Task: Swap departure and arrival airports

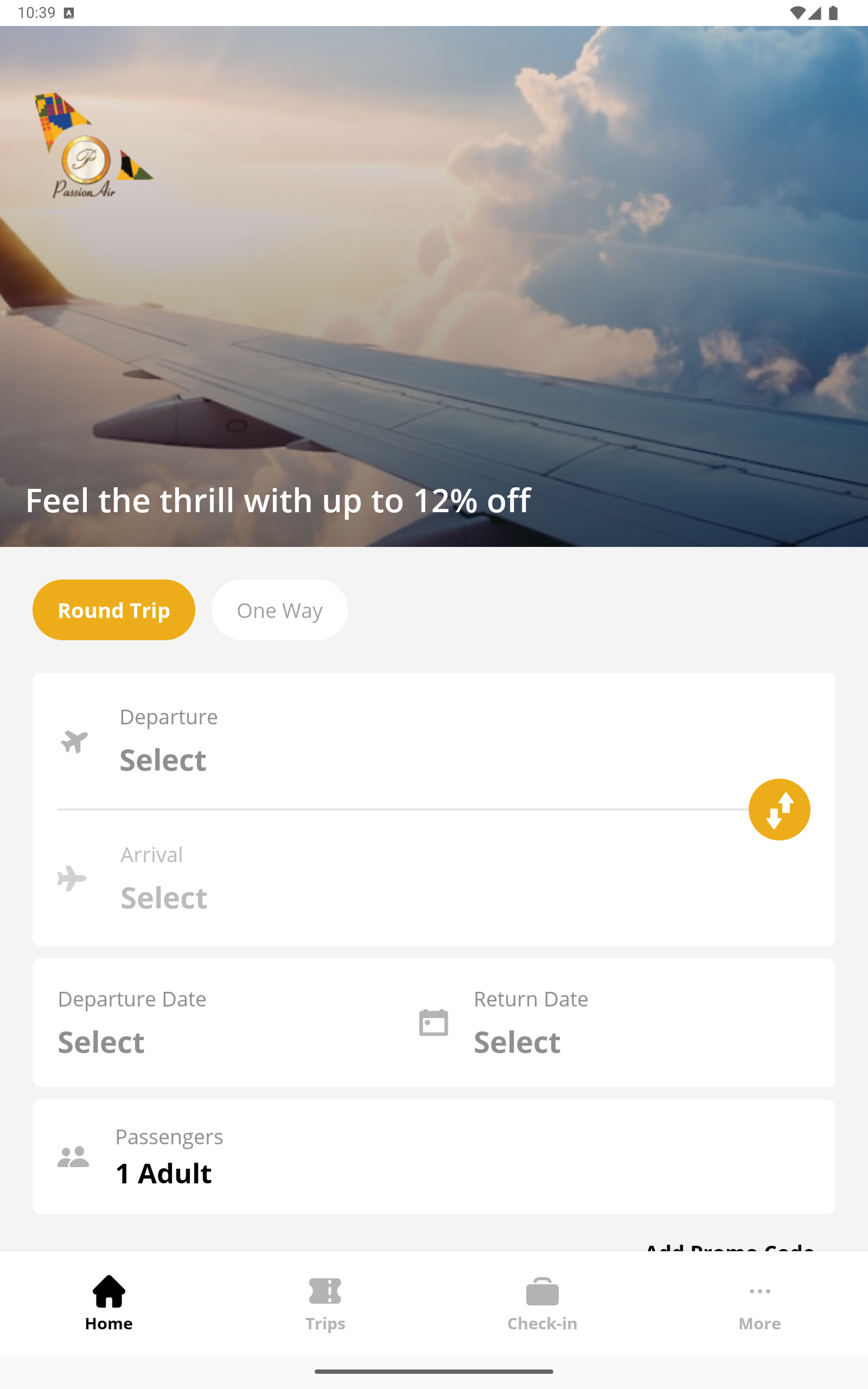Action: [779, 810]
